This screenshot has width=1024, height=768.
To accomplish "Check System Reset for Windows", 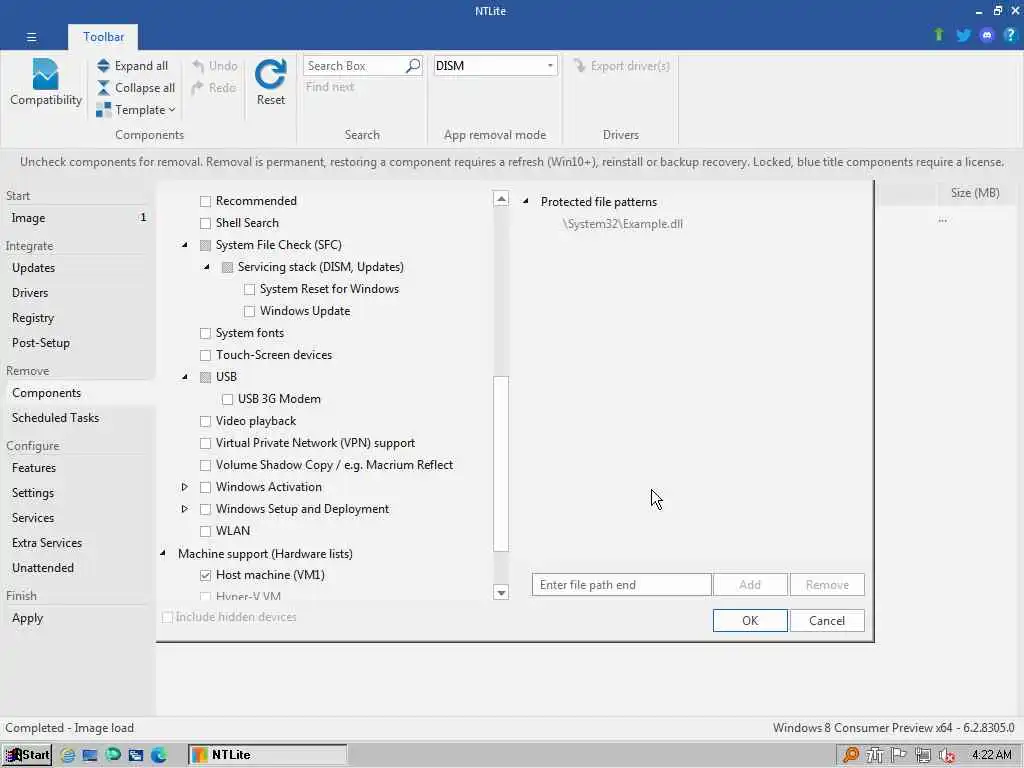I will coord(249,289).
